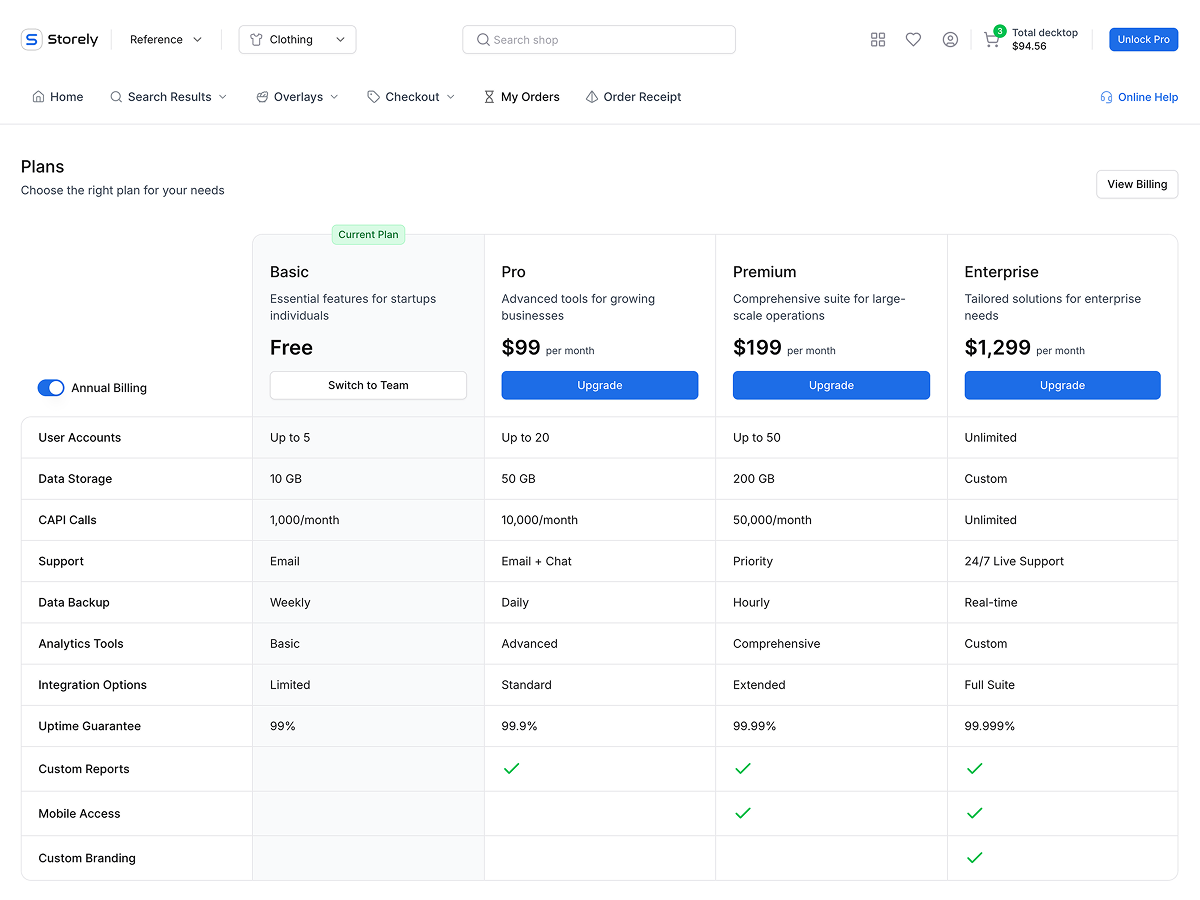Open the apps grid icon

point(878,39)
